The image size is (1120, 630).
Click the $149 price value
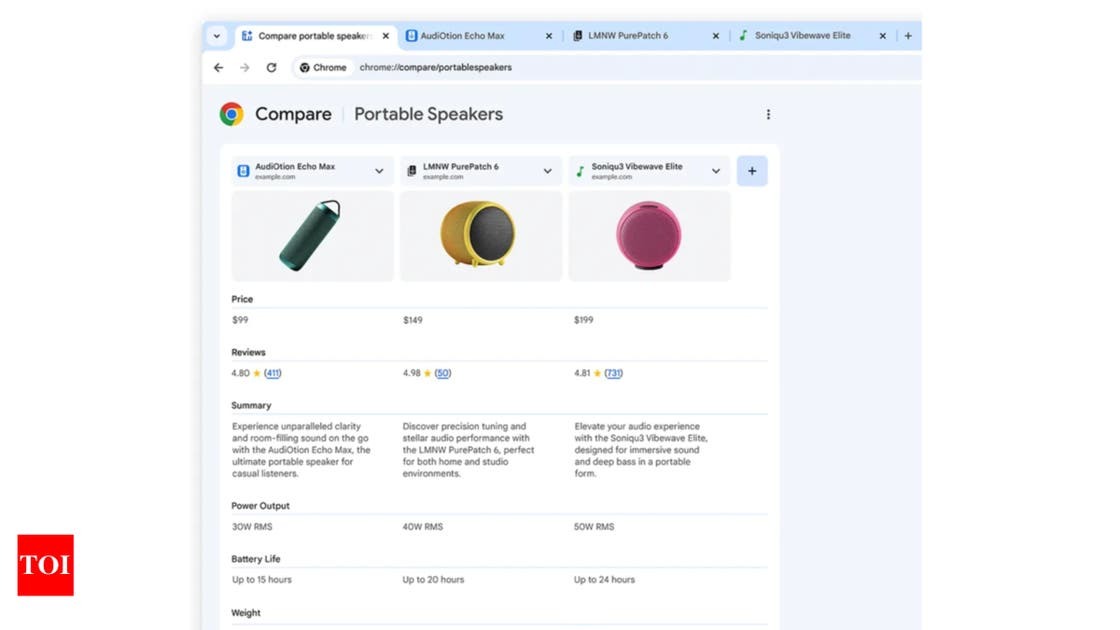[x=413, y=320]
